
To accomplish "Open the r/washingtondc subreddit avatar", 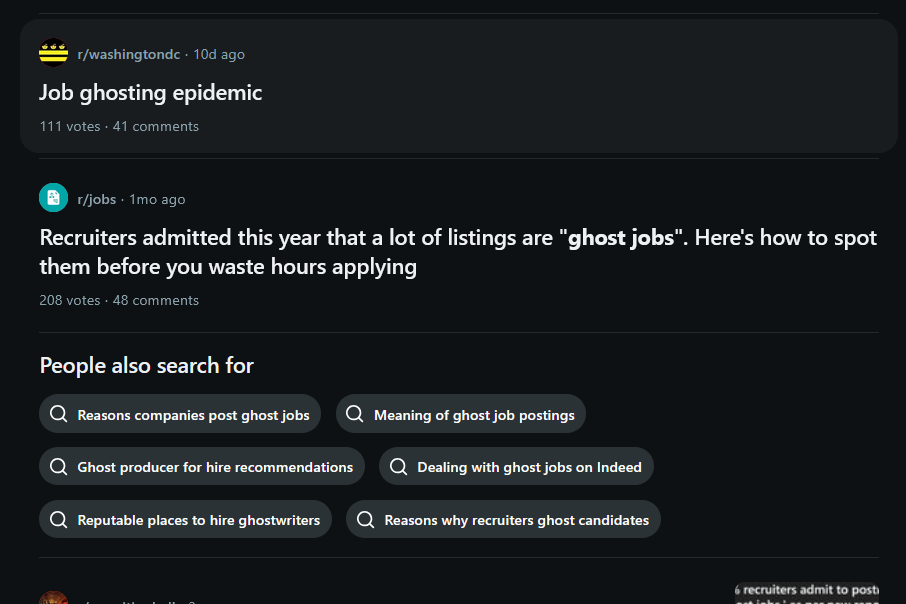I will click(53, 53).
